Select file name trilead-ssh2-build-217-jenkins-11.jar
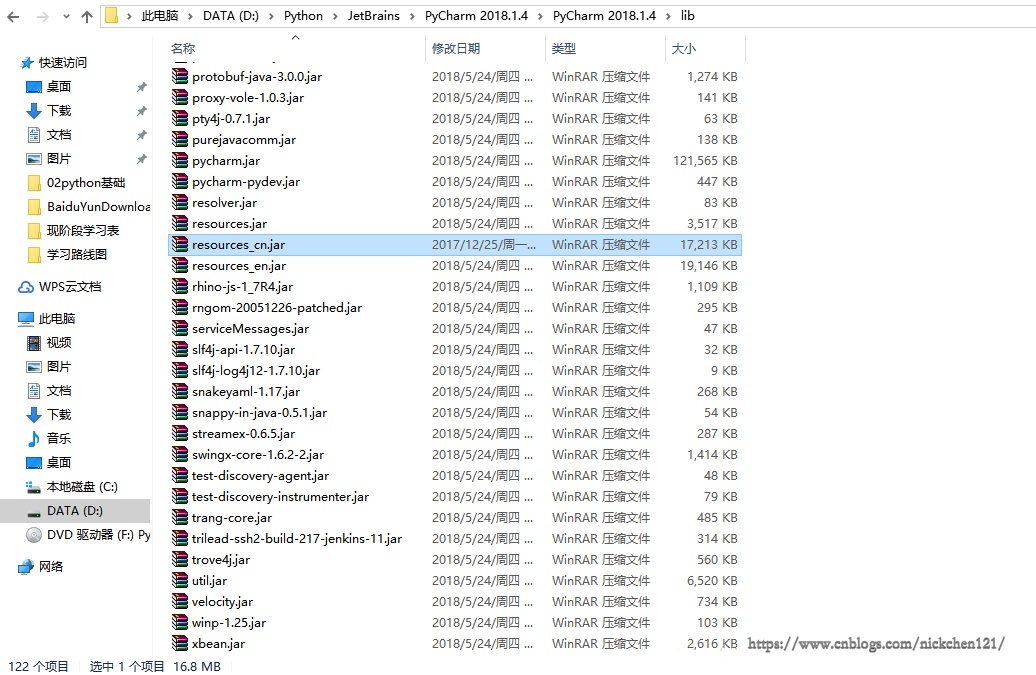 297,539
